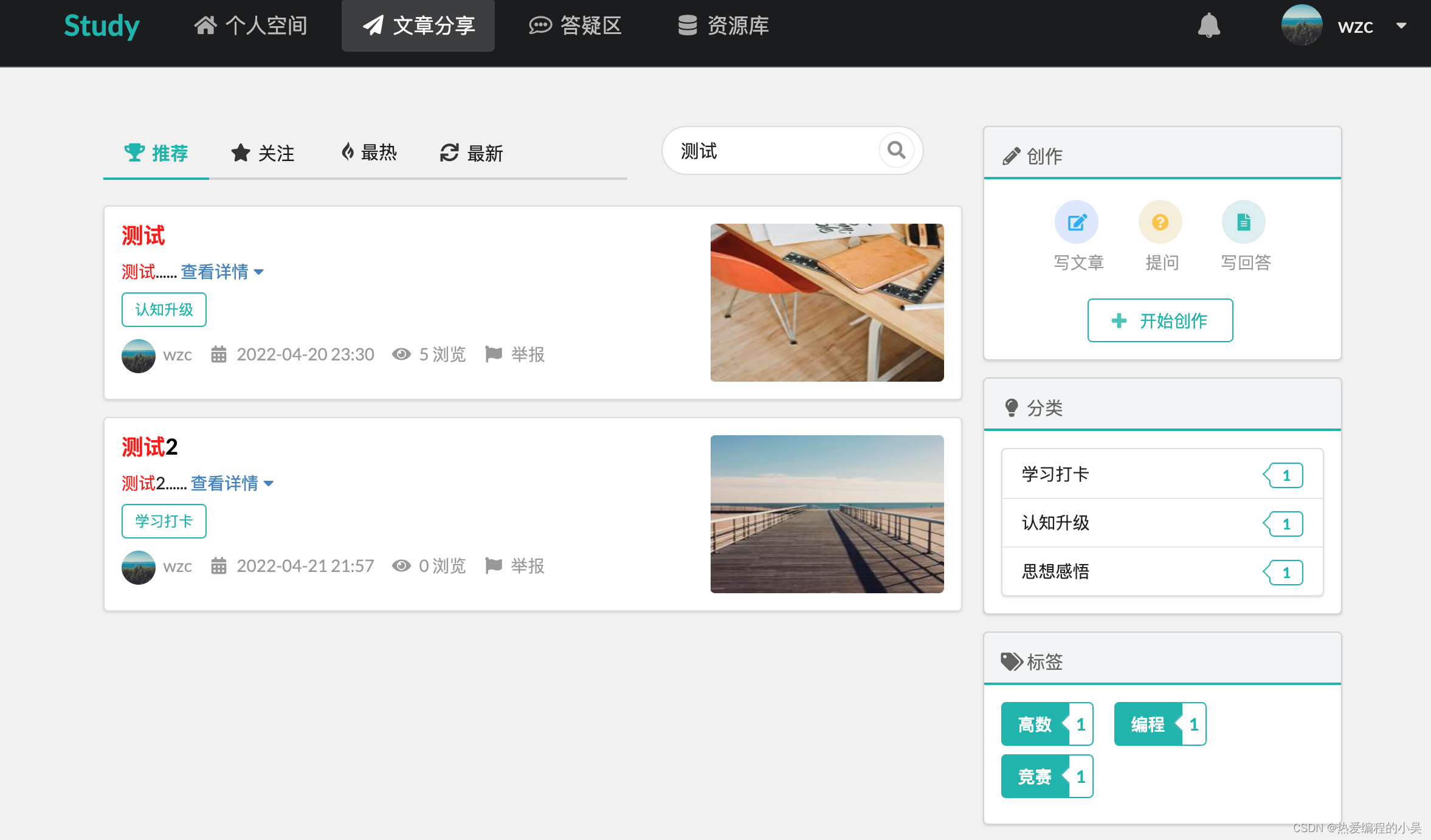This screenshot has width=1431, height=840.
Task: Click the 认知升级 tag on first article
Action: 164,309
